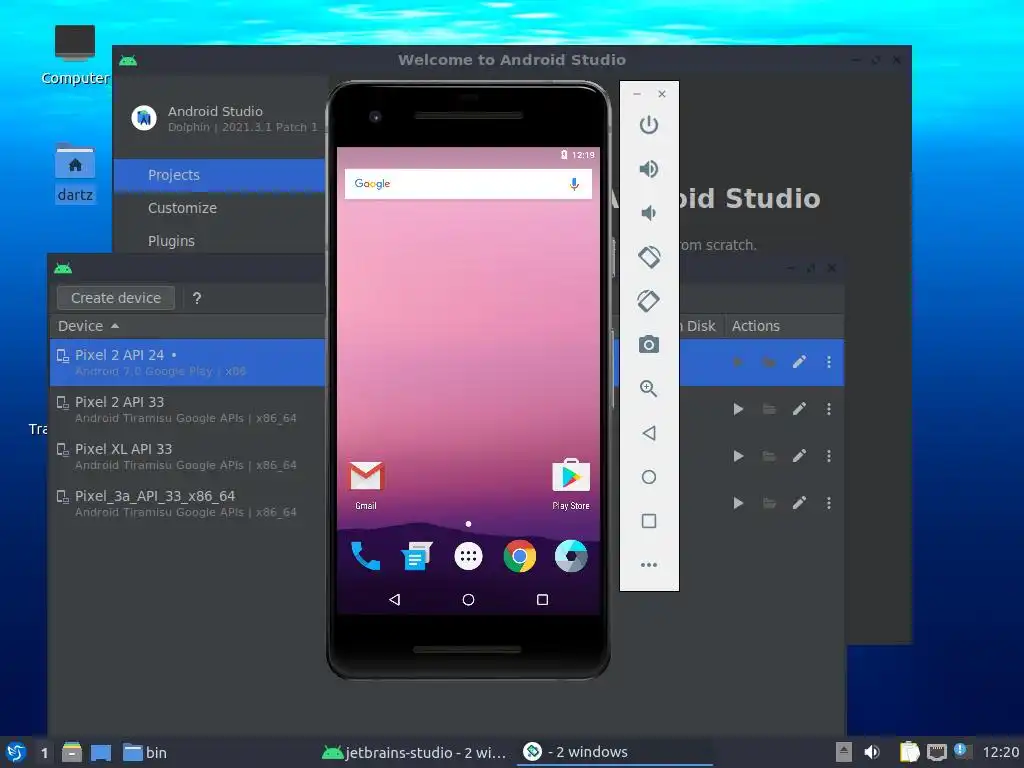Image resolution: width=1024 pixels, height=768 pixels.
Task: Open the start menu in the taskbar
Action: 16,752
